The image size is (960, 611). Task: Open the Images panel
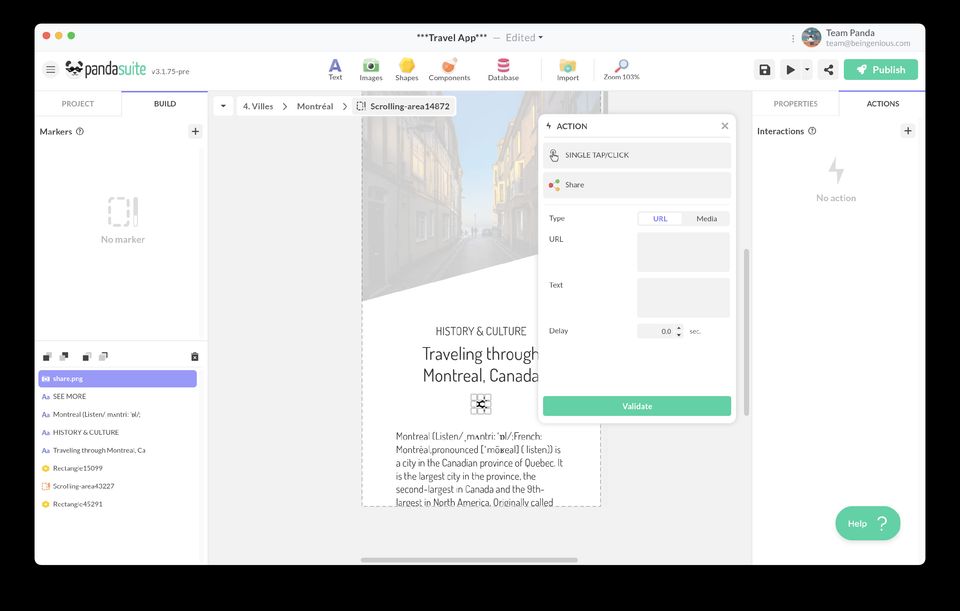pyautogui.click(x=371, y=68)
